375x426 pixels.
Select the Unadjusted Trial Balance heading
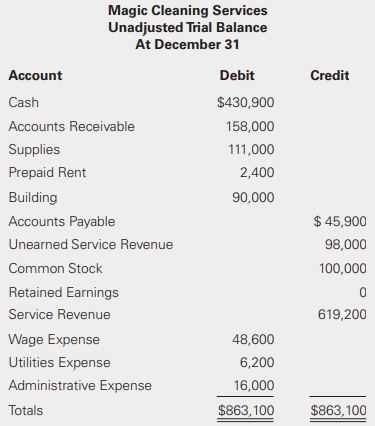(188, 28)
